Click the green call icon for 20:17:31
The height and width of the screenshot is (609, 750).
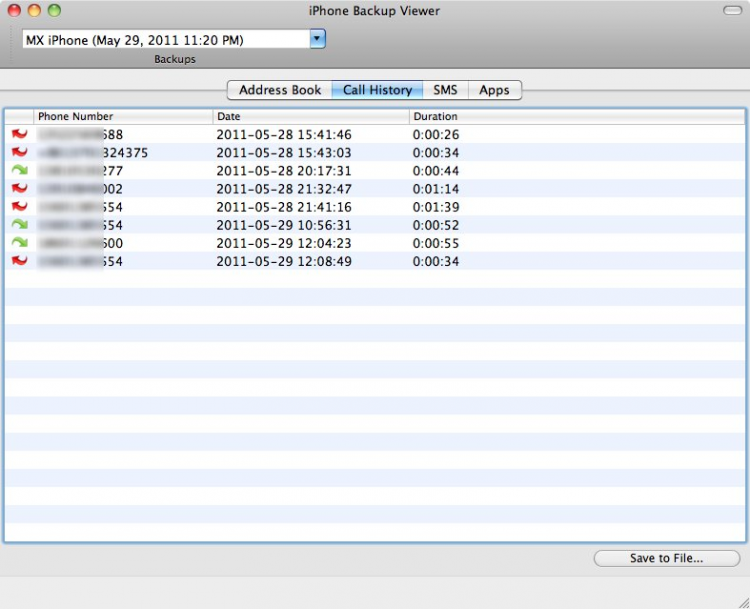coord(20,170)
